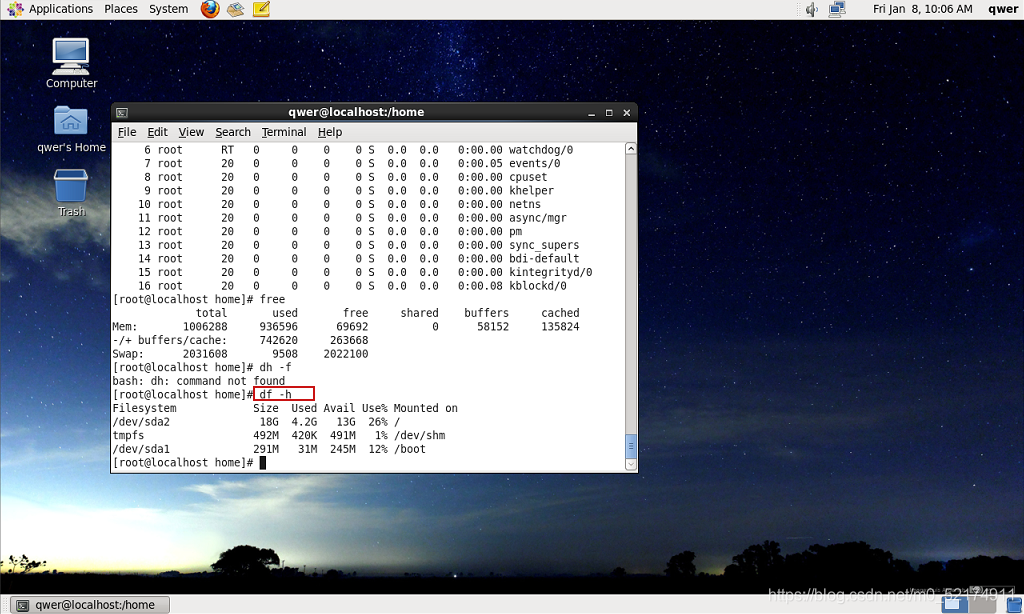Screen dimensions: 1024x614
Task: Click the bdi-default process row
Action: pos(359,259)
